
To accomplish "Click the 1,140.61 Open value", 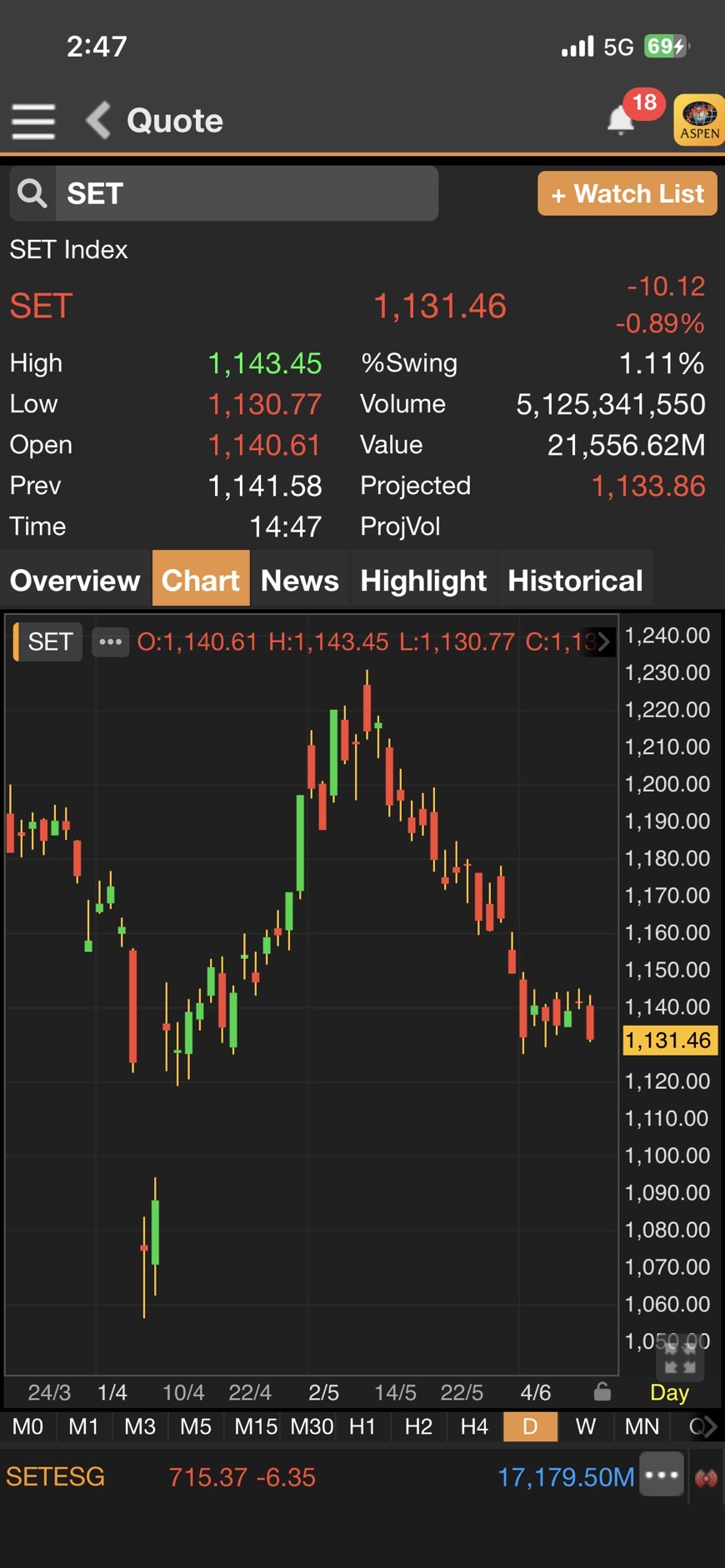I will click(264, 445).
